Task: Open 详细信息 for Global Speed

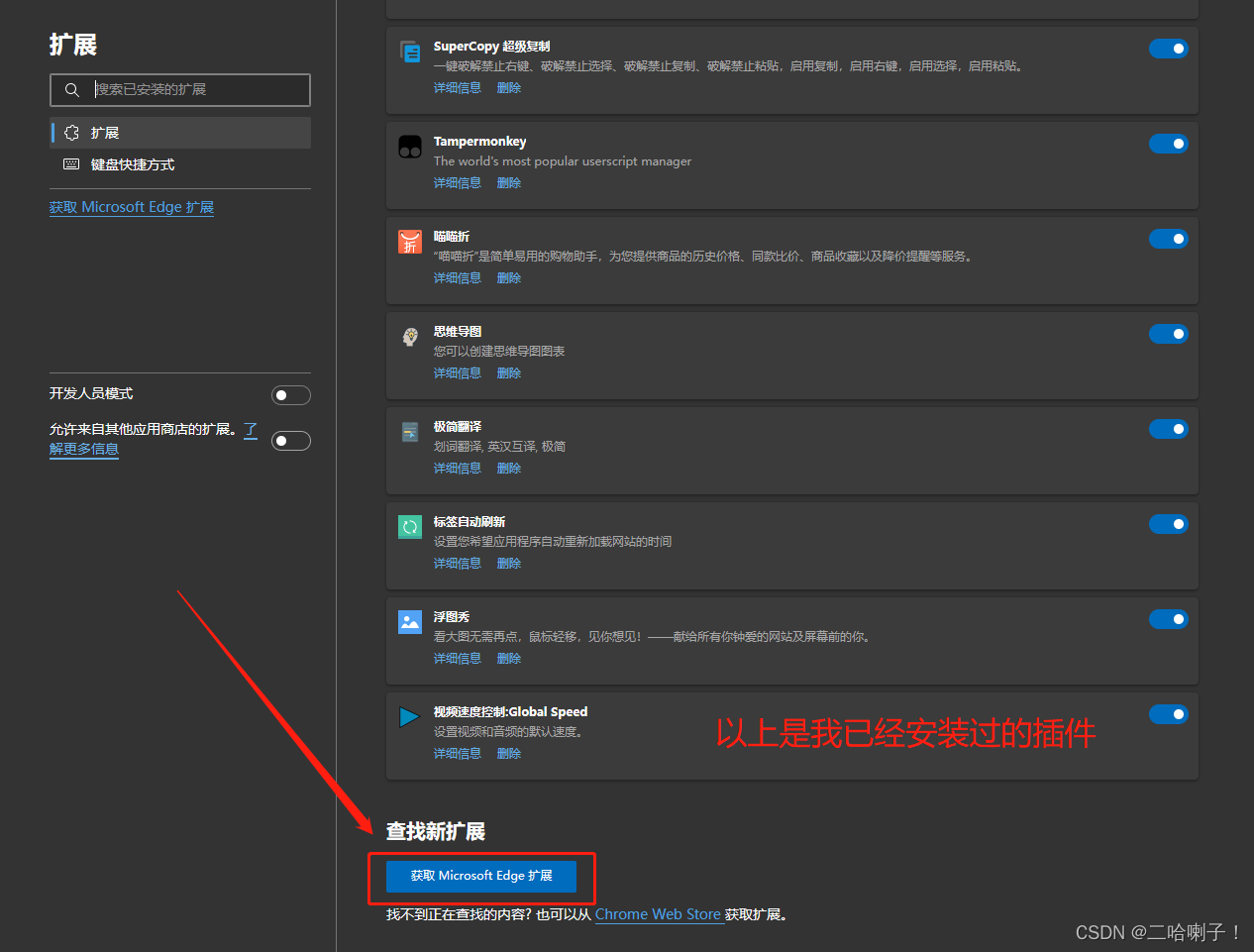Action: 458,754
